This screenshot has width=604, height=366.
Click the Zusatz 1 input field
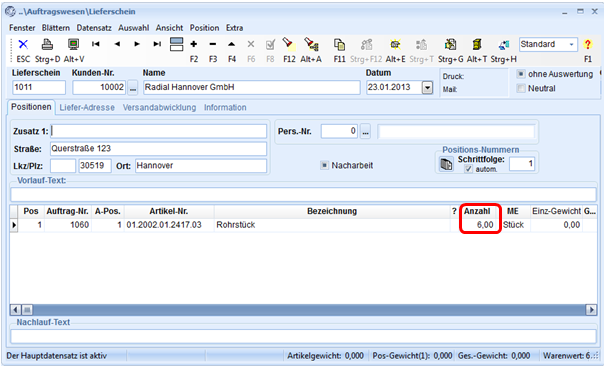coord(158,131)
